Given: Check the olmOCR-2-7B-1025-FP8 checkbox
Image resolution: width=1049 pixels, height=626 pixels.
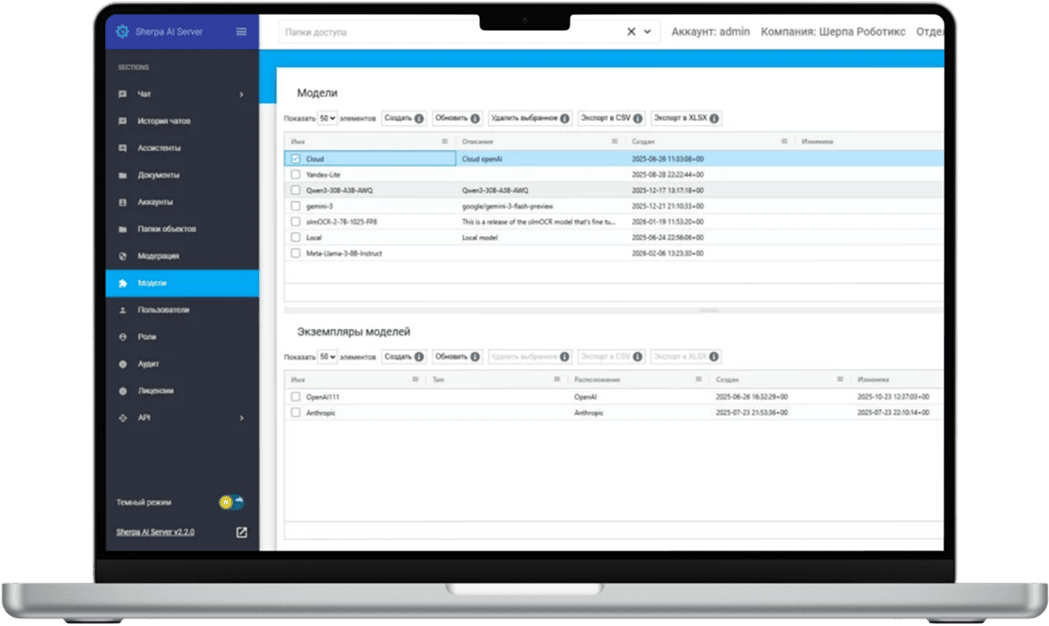Looking at the screenshot, I should [x=296, y=221].
